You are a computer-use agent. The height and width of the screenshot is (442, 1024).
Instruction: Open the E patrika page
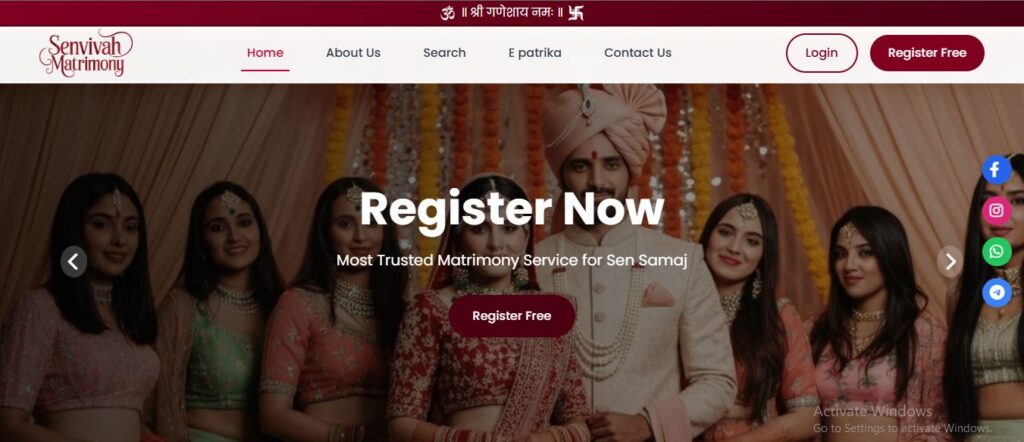pyautogui.click(x=535, y=53)
